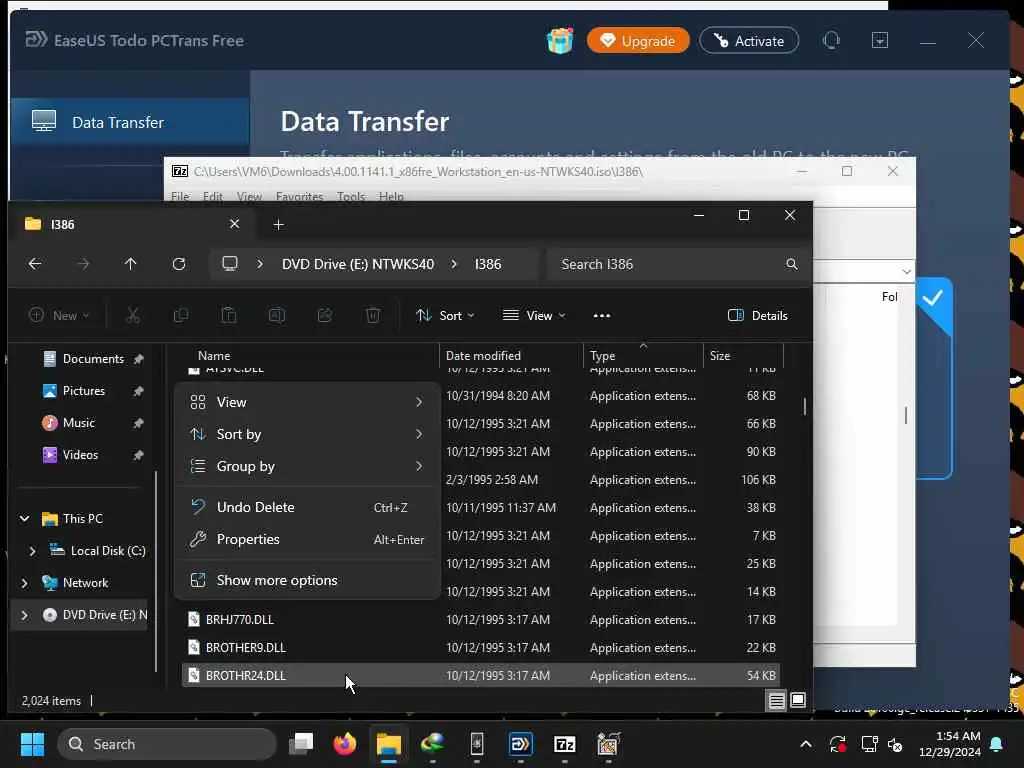
Task: Open the EaseUS support headset icon
Action: (x=831, y=40)
